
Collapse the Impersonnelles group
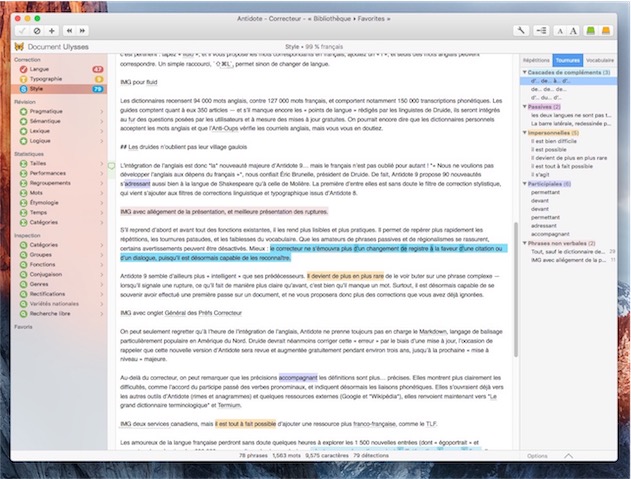525,132
